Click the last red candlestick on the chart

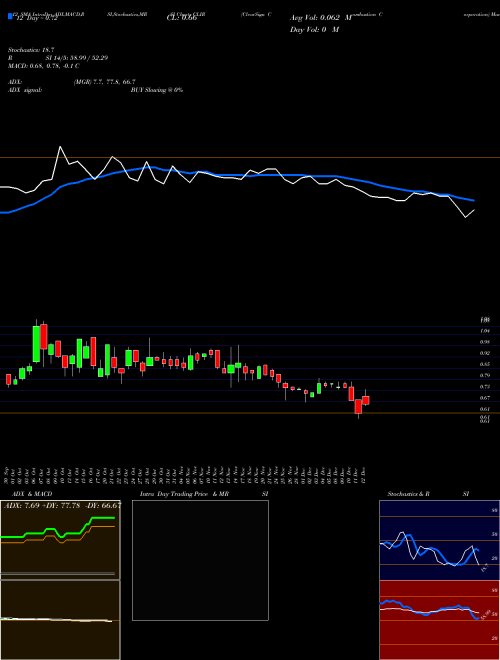pyautogui.click(x=365, y=400)
